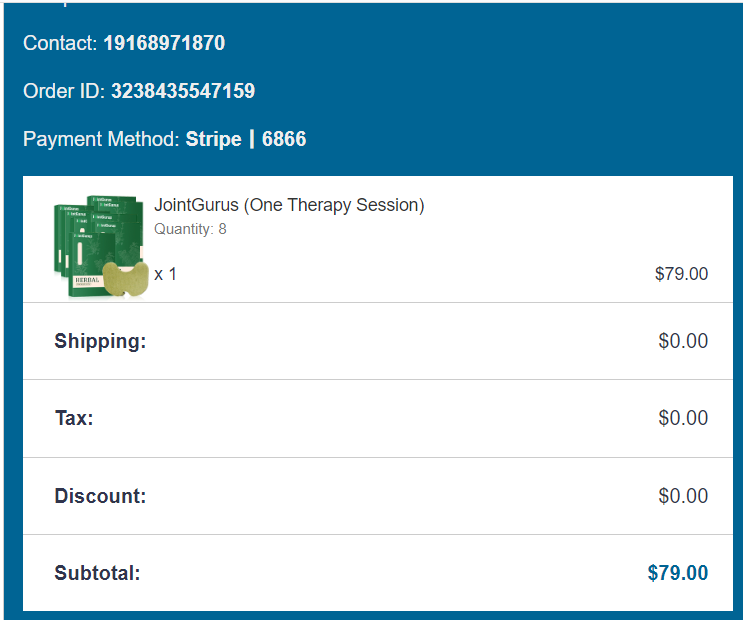Click the JointGurus product thumbnail image

(x=97, y=246)
